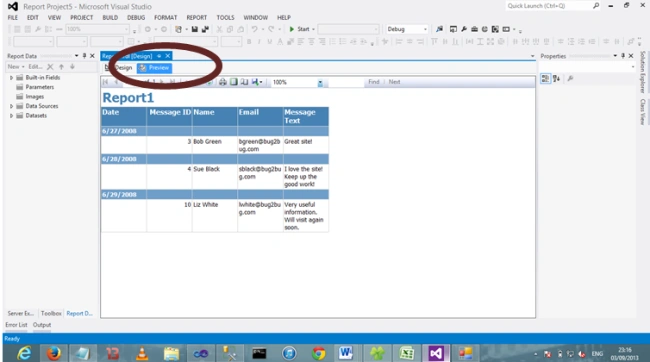
Task: Click the Cut scissors icon
Action: 219,29
